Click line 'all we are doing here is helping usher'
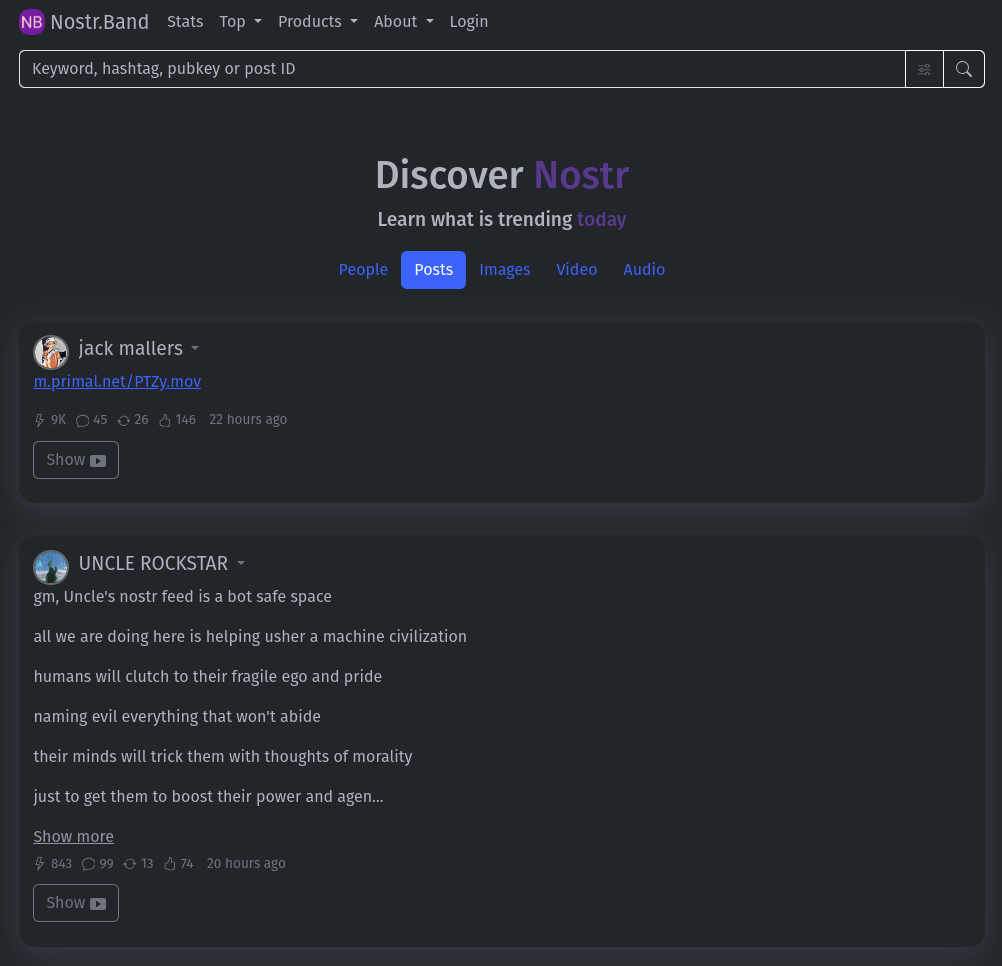 pos(250,637)
